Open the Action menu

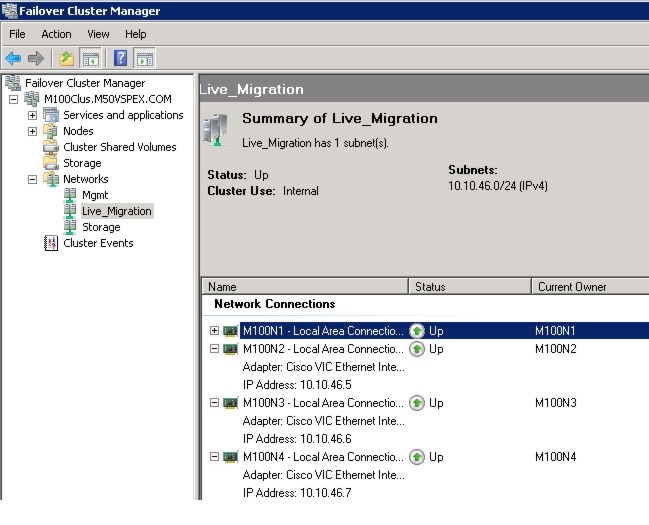click(x=56, y=34)
